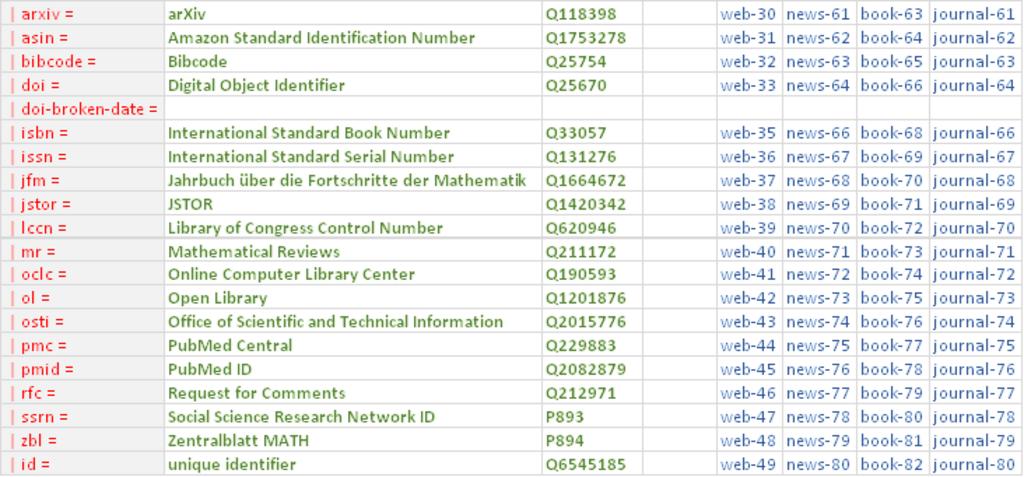1024x477 pixels.
Task: Click the Bibcode description text
Action: 197,62
